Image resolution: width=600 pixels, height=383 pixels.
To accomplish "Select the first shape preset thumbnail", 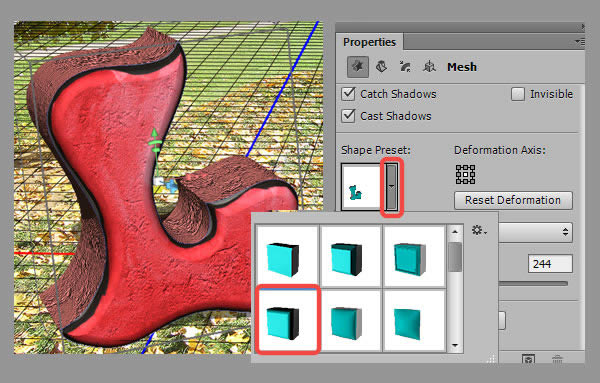I will point(287,256).
